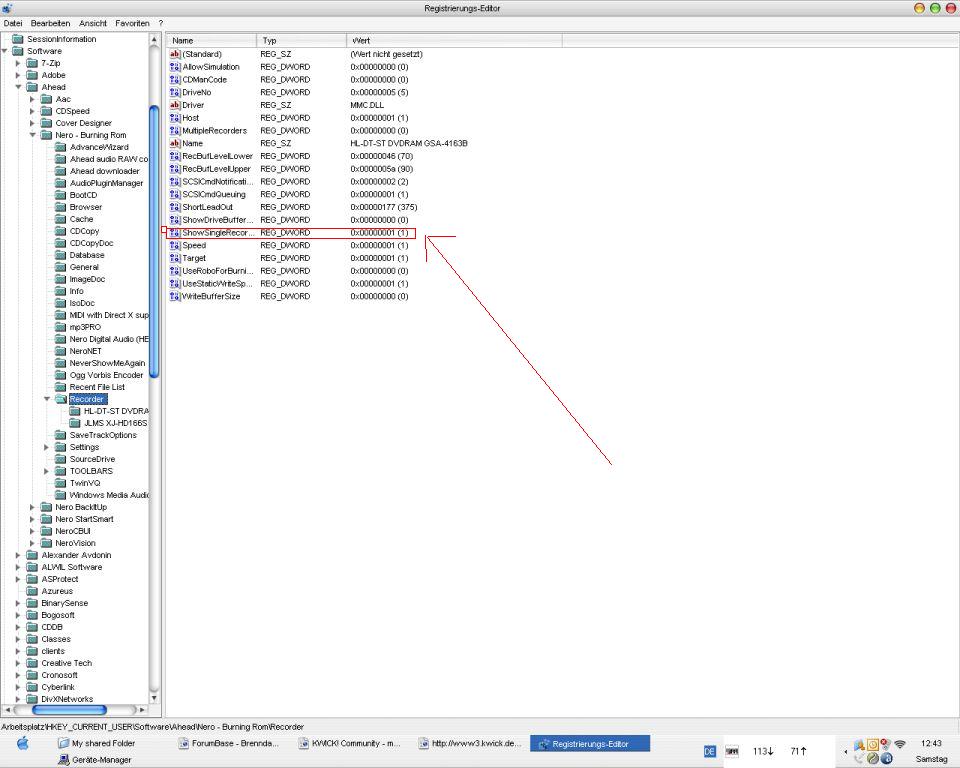Click the Software folder icon

point(18,51)
